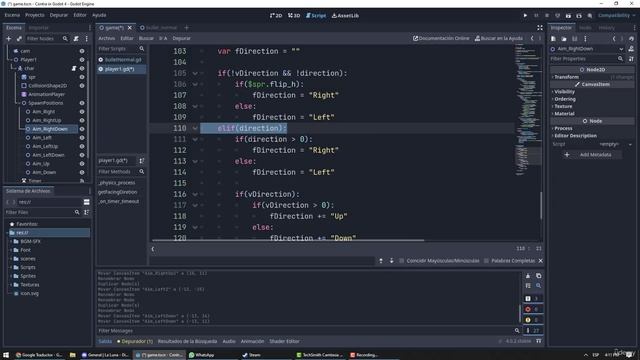Create a new resource in Inspector
The height and width of the screenshot is (360, 640).
tap(553, 38)
